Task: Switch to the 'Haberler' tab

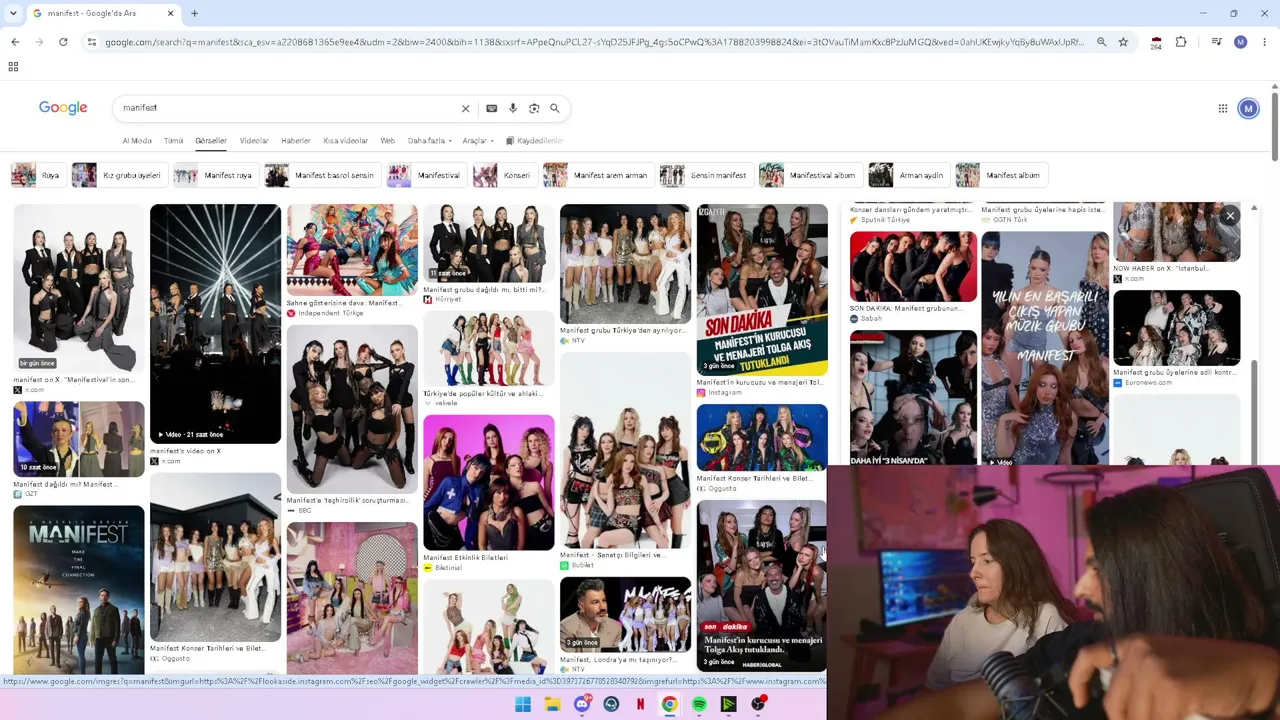Action: click(x=296, y=141)
